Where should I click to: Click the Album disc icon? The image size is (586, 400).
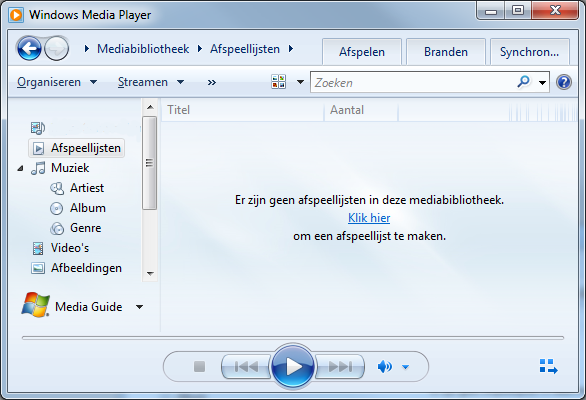coord(56,208)
